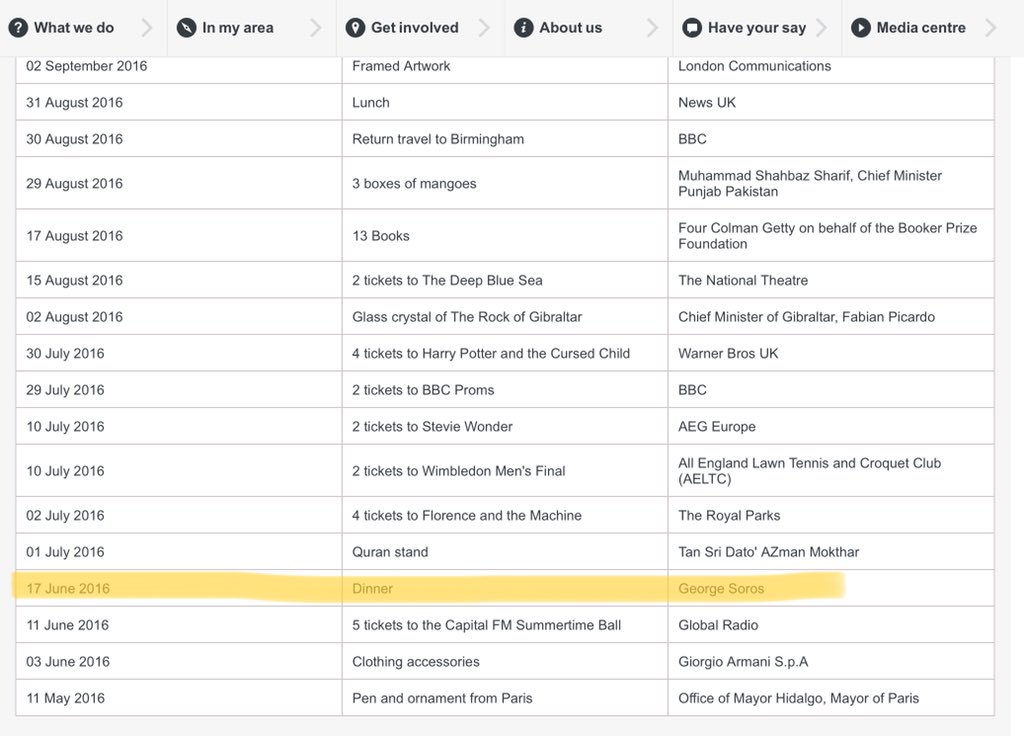
Task: Click the highlighted Dinner cell
Action: point(505,588)
